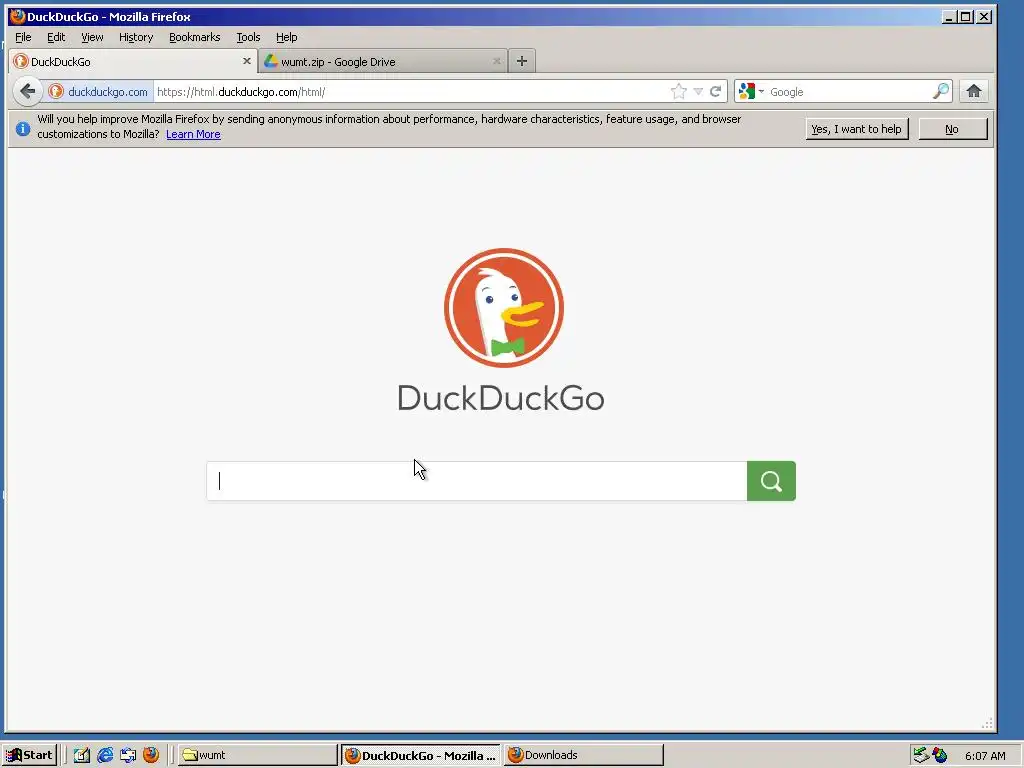
Task: Click the magnifier icon in Google search box
Action: 940,91
